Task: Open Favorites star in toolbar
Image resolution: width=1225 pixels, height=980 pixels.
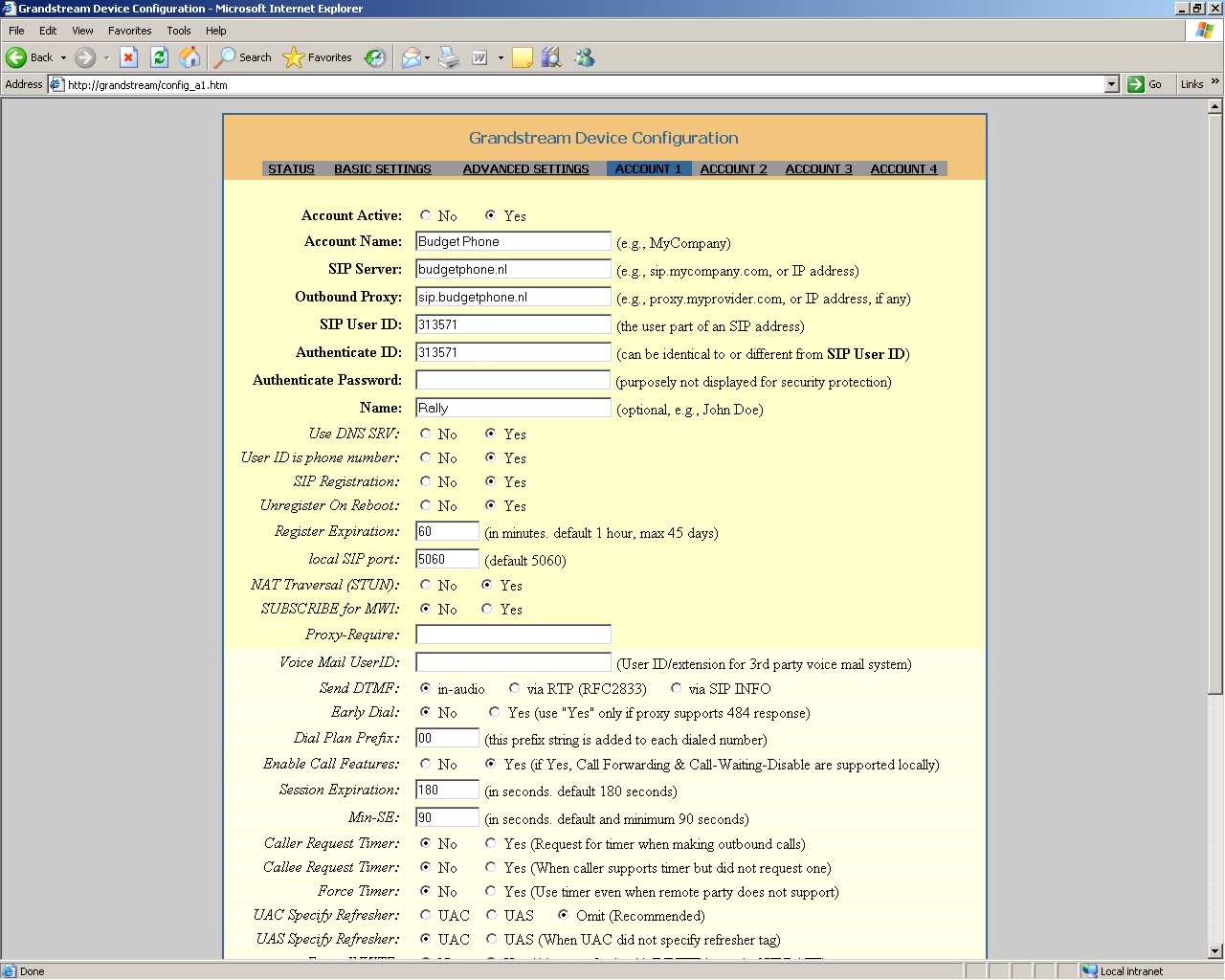Action: (318, 57)
